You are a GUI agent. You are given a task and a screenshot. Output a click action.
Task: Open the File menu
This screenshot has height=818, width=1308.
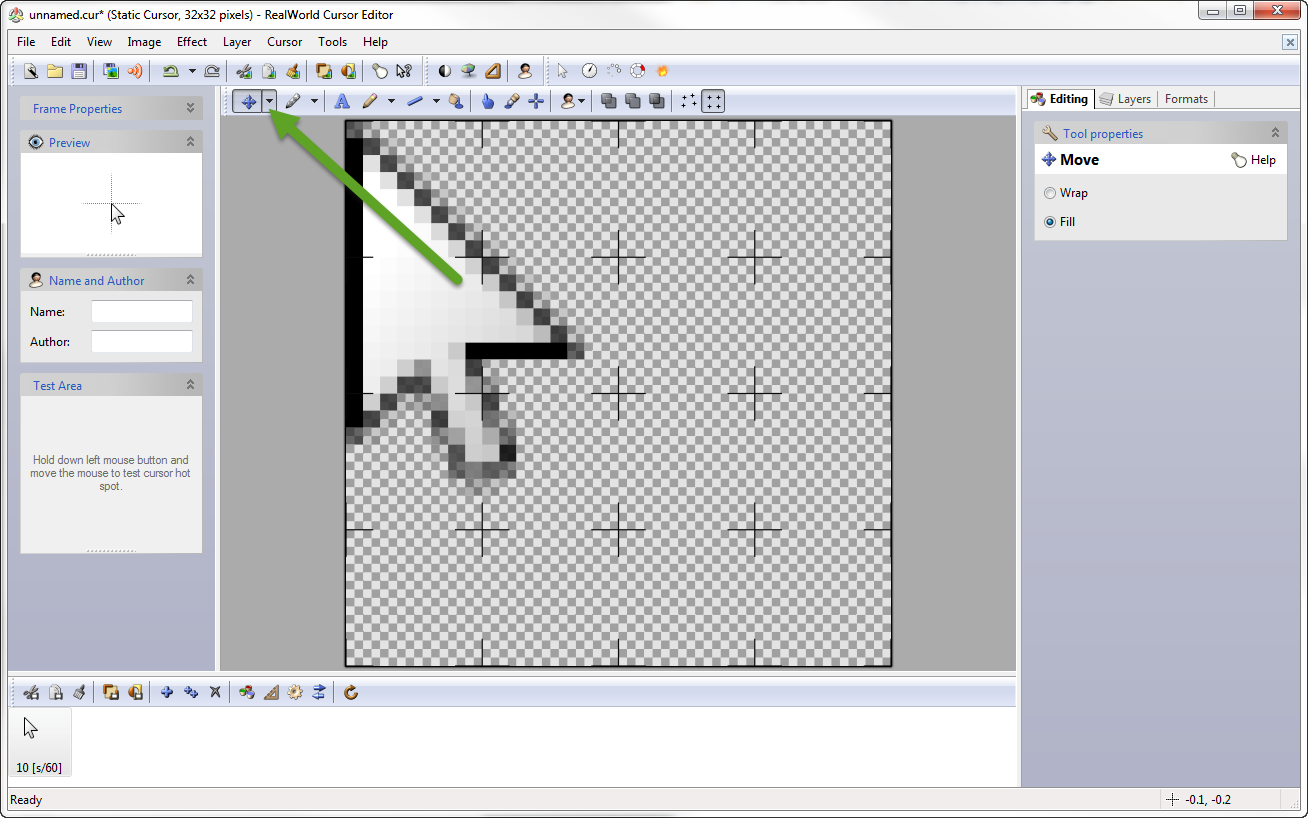click(x=26, y=42)
